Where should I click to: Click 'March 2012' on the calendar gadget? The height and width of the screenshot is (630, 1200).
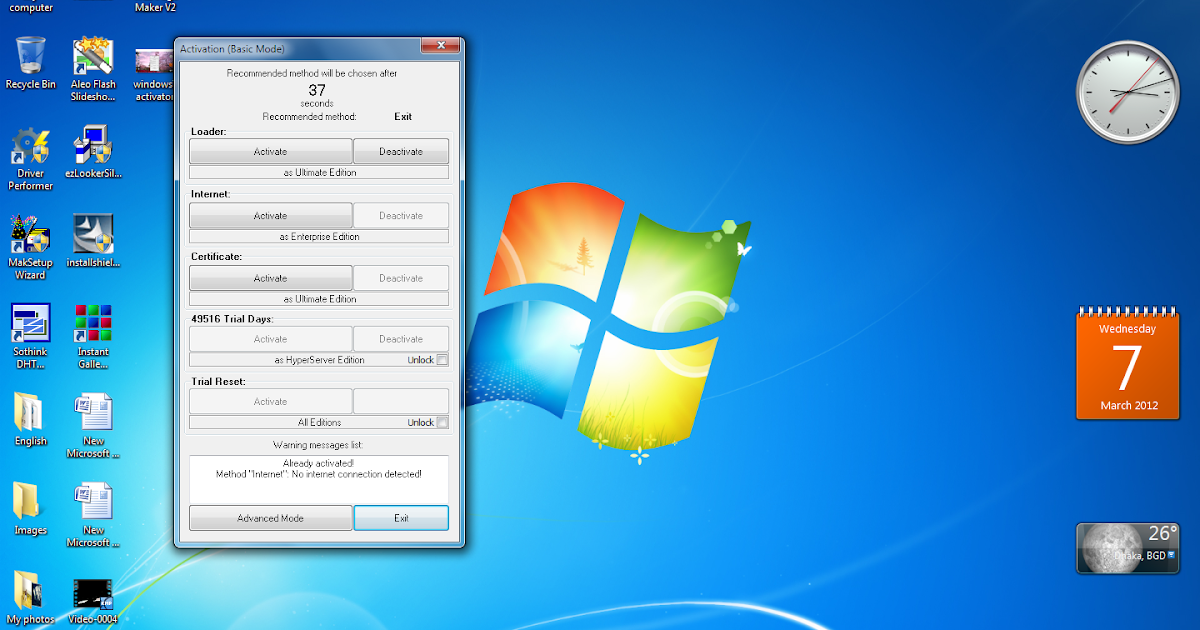coord(1129,405)
